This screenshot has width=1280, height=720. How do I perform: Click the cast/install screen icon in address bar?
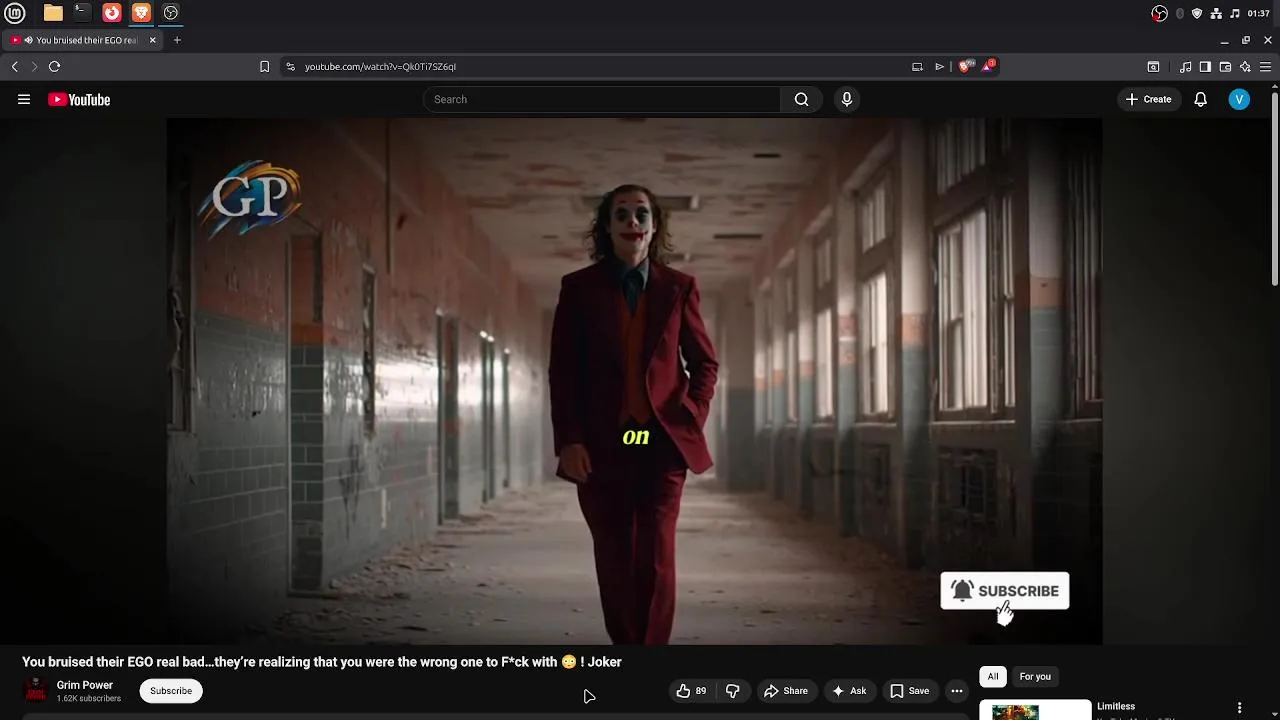coord(917,66)
